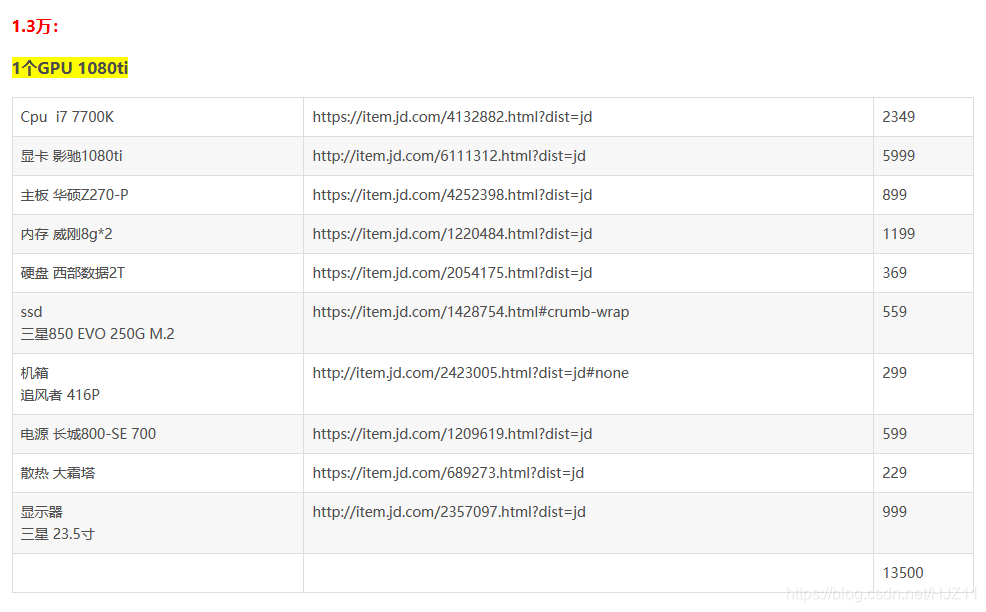Open the hard disk link item 2054175
986x612 pixels.
[x=452, y=273]
